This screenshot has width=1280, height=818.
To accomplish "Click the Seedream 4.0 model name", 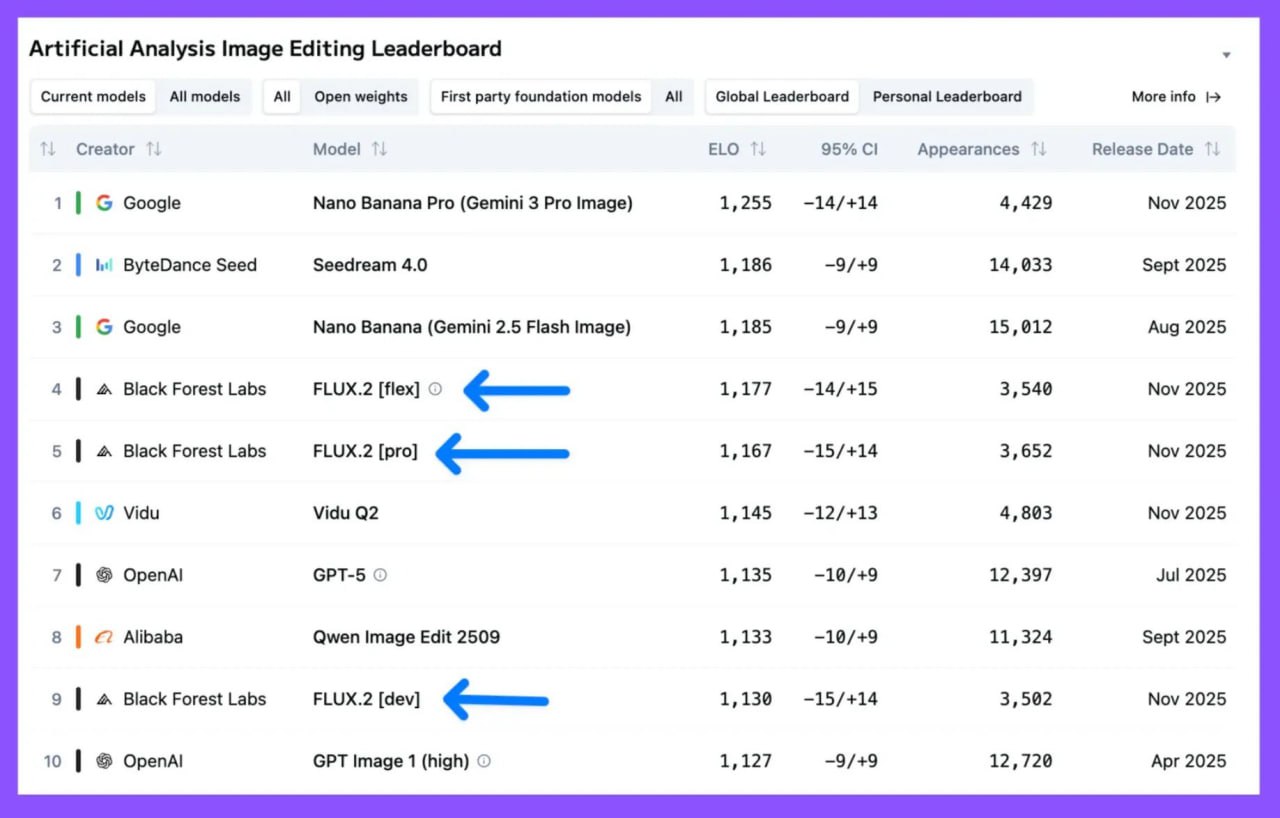I will 370,265.
